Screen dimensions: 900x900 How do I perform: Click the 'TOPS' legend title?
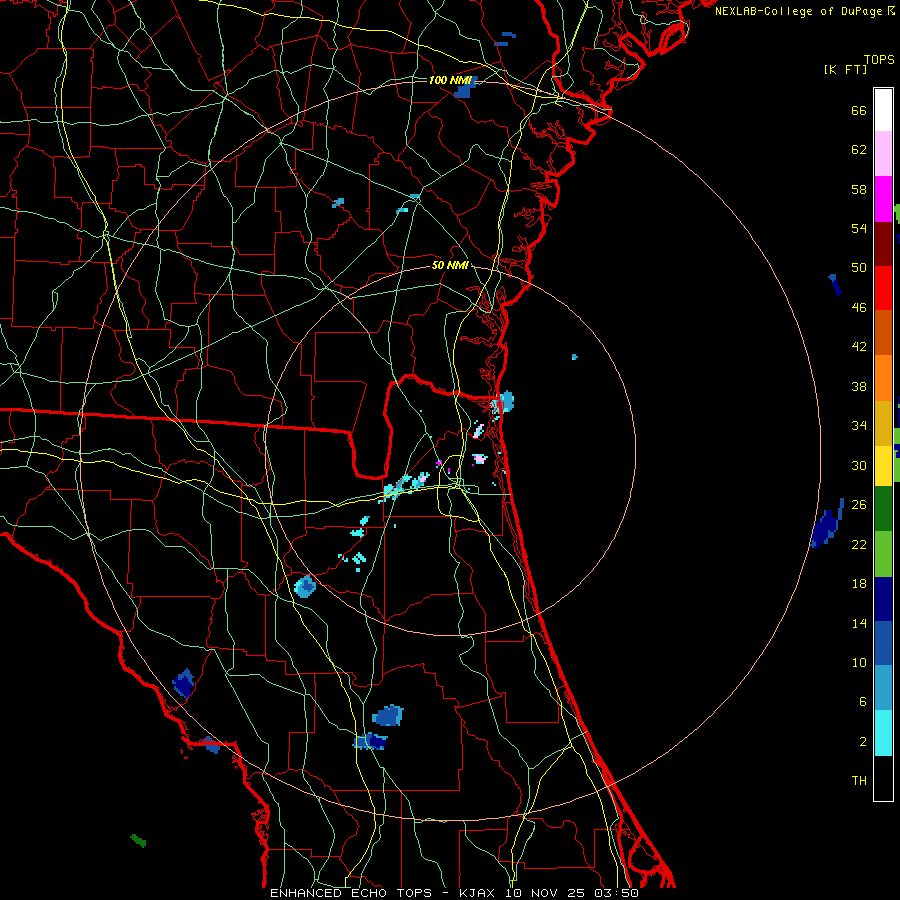click(879, 60)
